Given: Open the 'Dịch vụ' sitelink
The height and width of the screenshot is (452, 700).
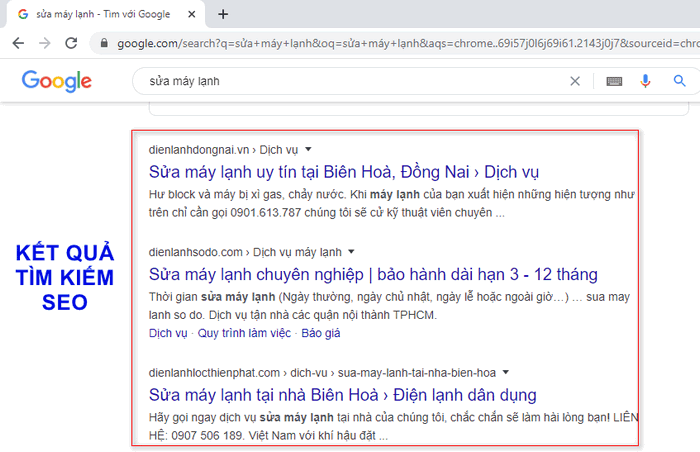Looking at the screenshot, I should point(168,333).
